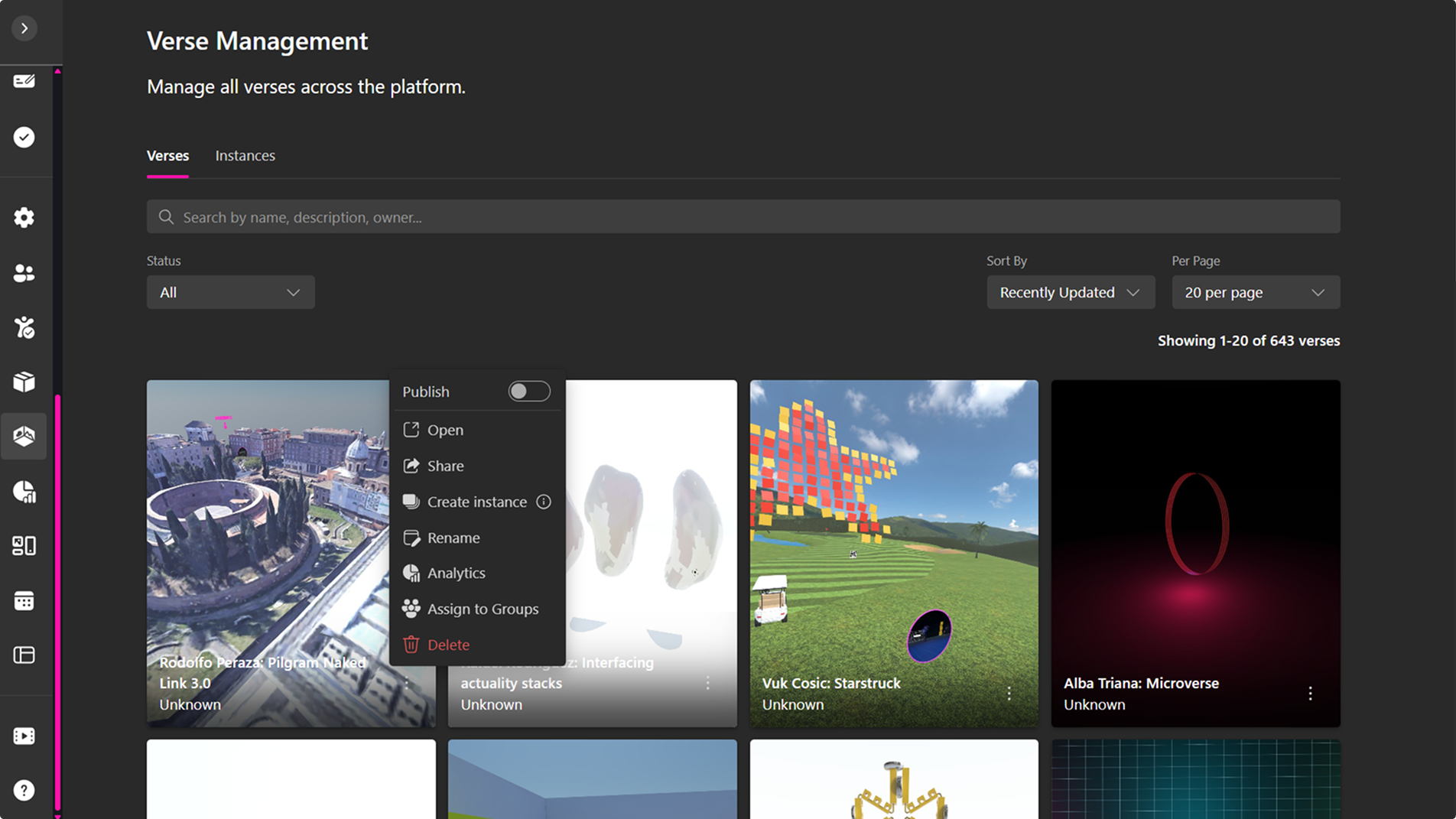Open options for Alba Triana: Microverse
Viewport: 1456px width, 819px height.
click(1310, 694)
